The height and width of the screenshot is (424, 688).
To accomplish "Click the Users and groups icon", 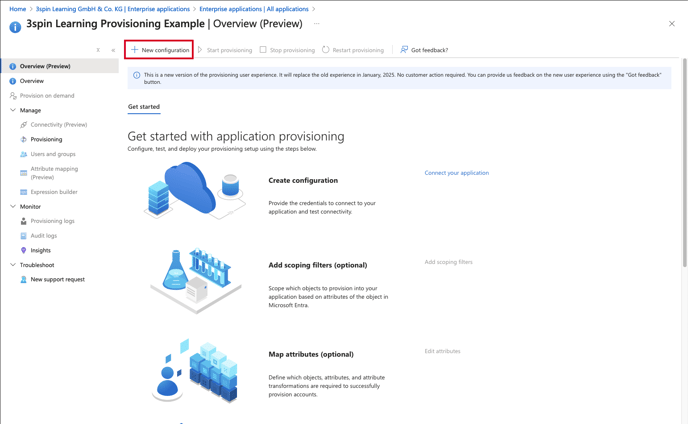I will tap(24, 155).
